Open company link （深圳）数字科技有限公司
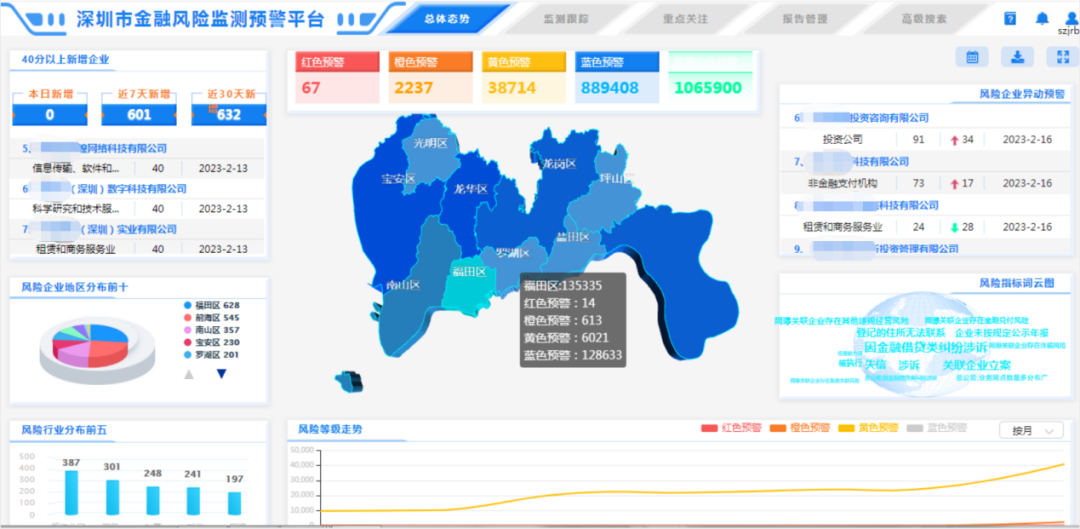This screenshot has height=529, width=1080. coord(104,188)
